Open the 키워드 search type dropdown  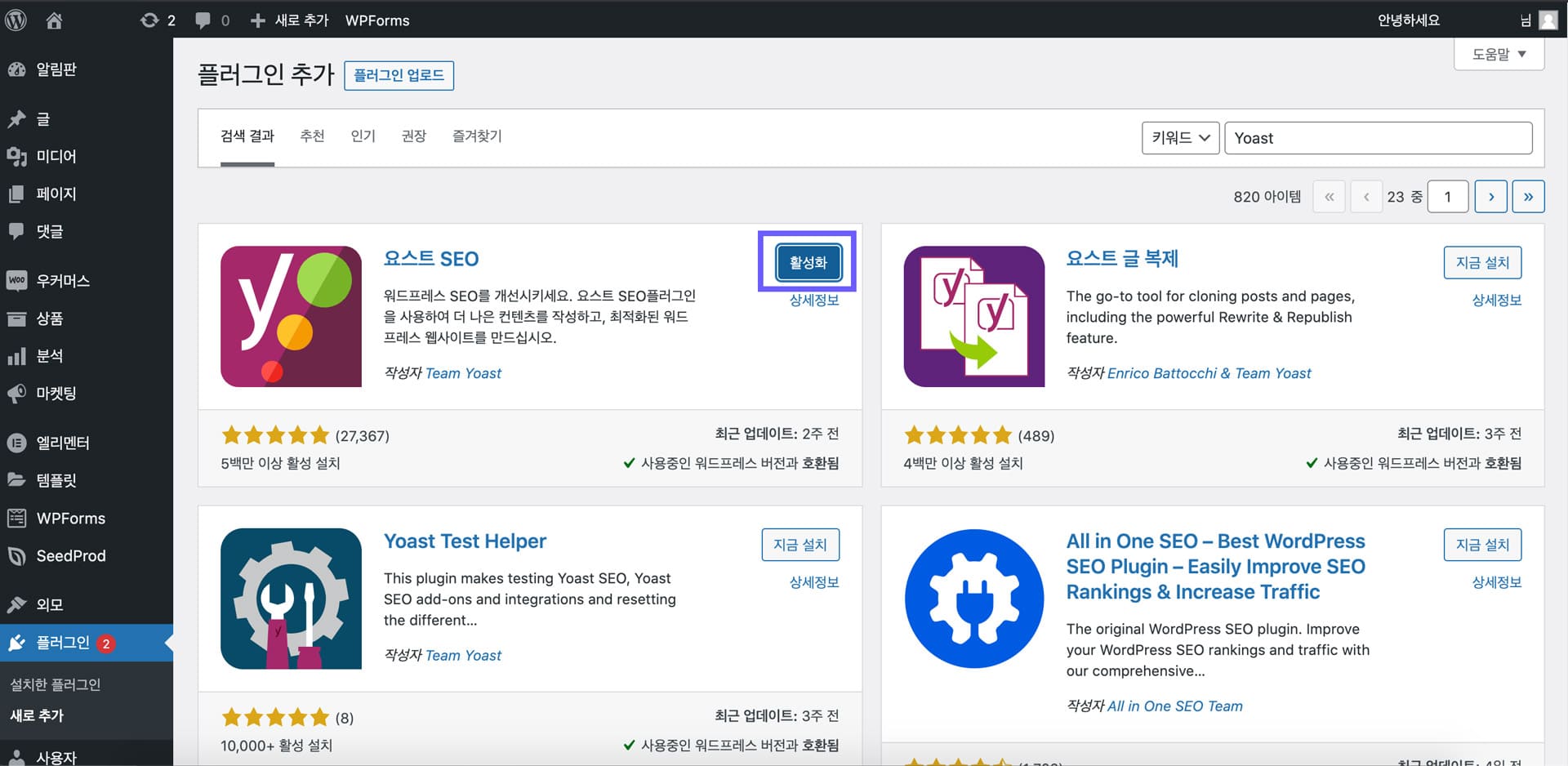[x=1180, y=138]
